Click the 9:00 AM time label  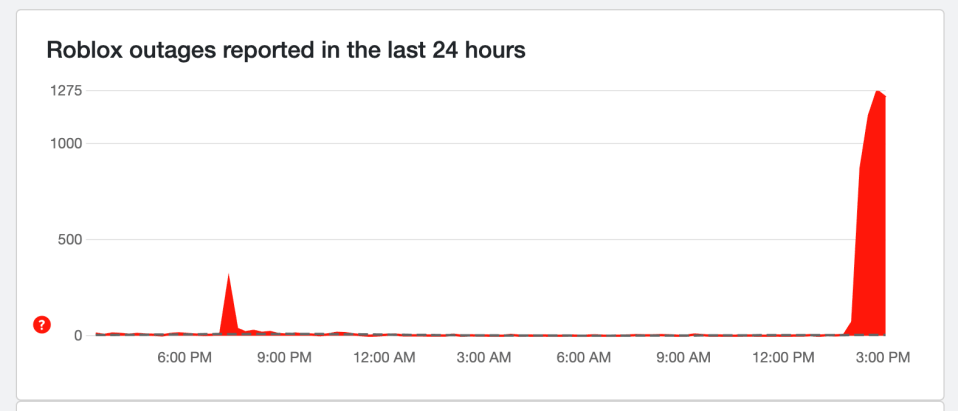click(683, 358)
